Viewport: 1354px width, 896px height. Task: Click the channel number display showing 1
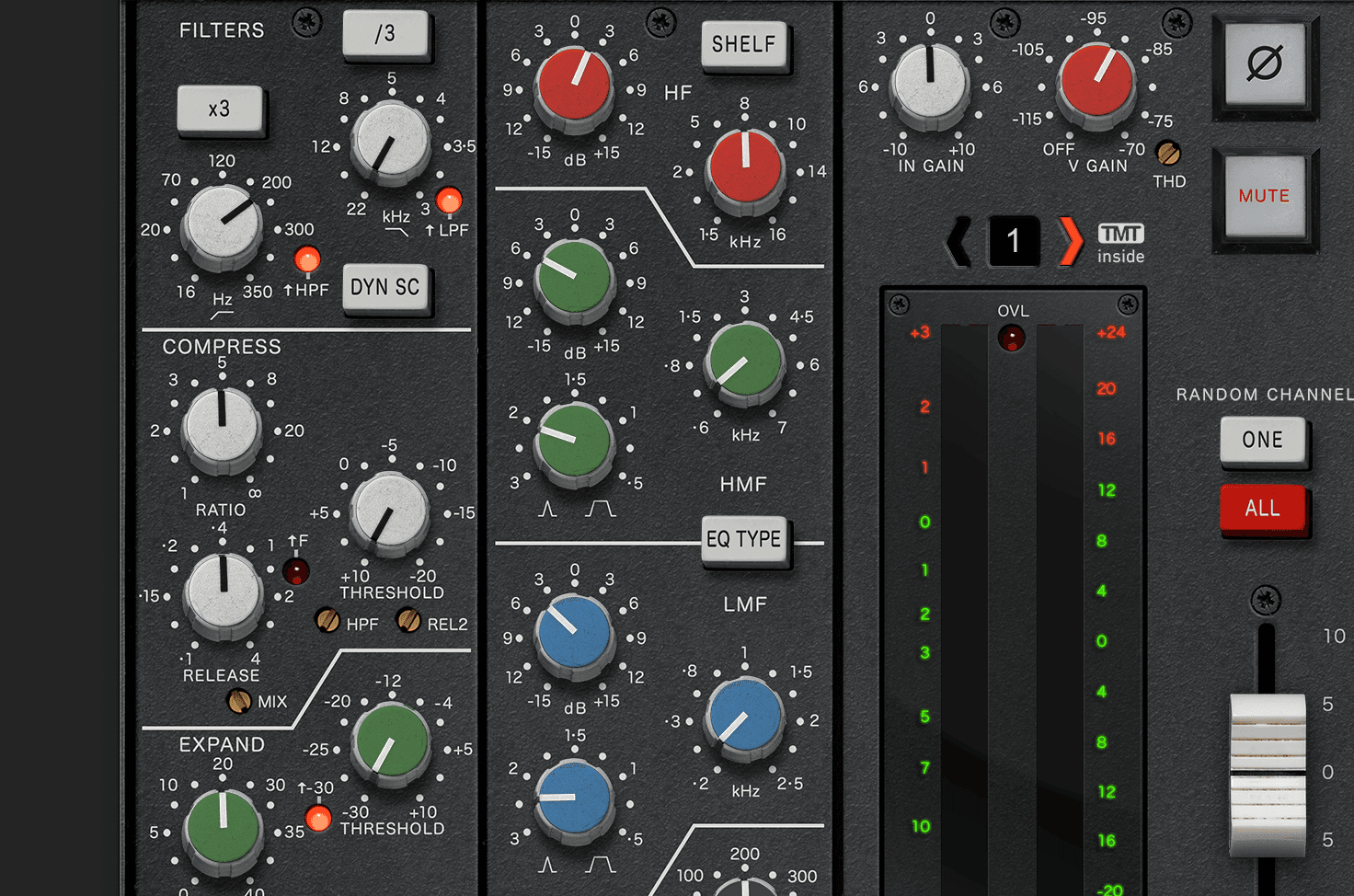(x=1014, y=241)
